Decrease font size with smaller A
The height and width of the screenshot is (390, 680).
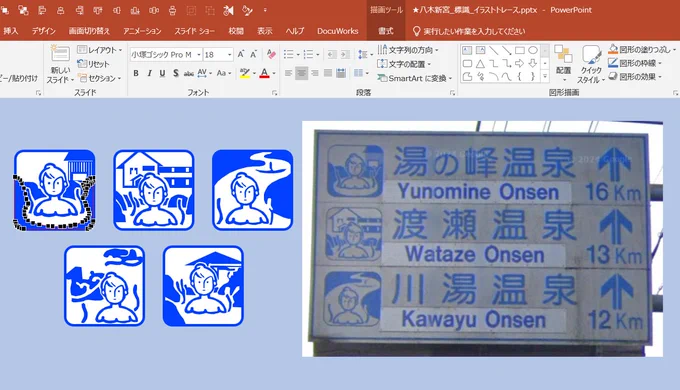coord(254,54)
